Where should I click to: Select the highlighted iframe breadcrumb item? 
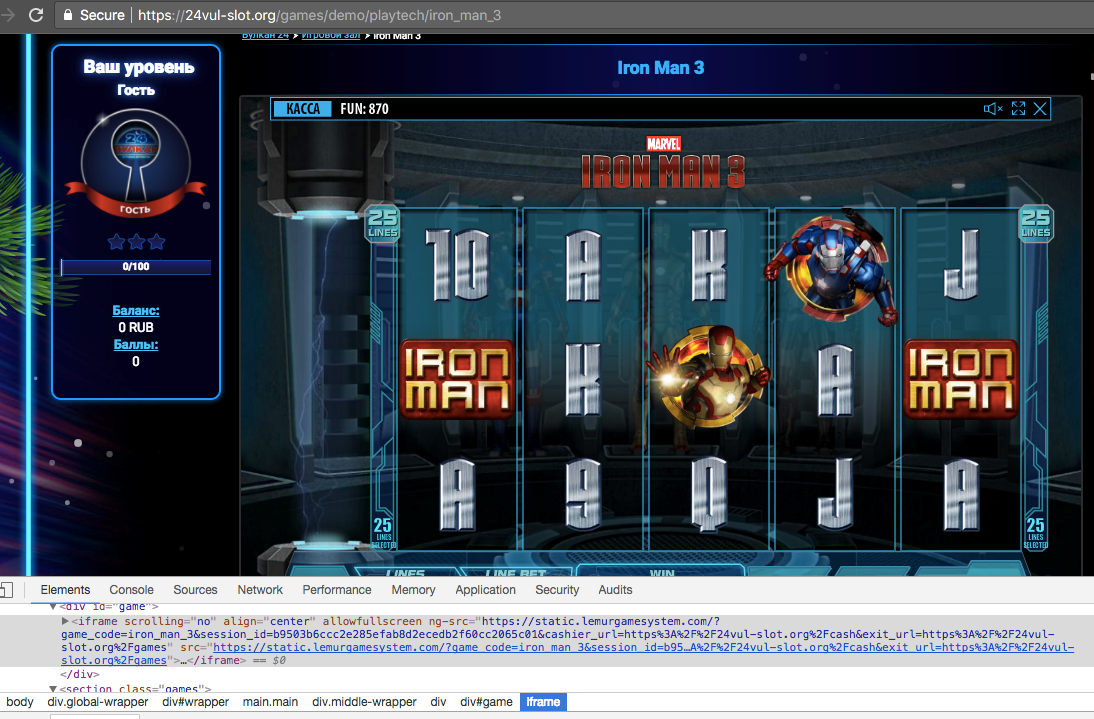click(x=543, y=702)
